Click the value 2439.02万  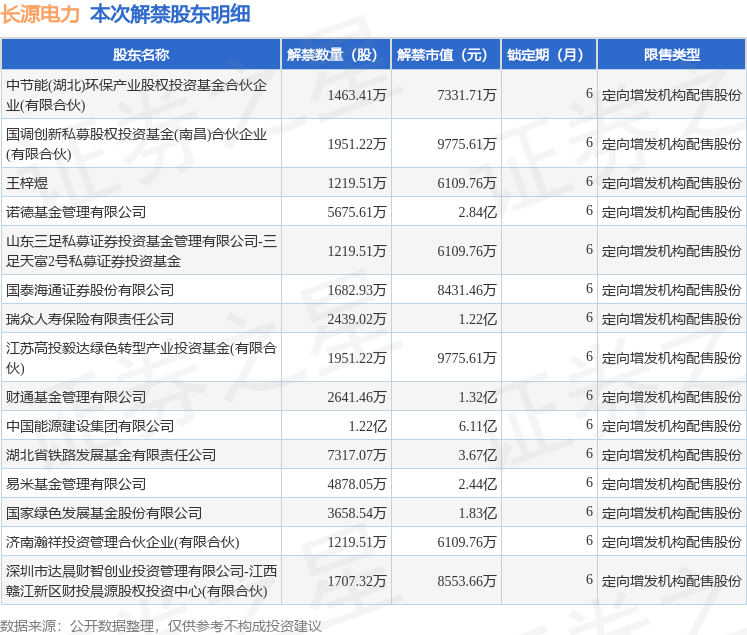[x=357, y=319]
